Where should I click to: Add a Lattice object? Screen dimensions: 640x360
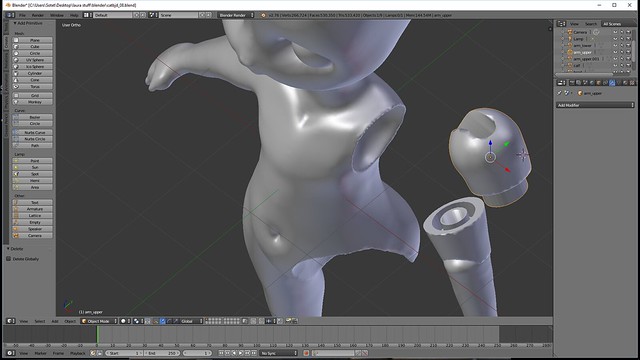click(x=32, y=216)
